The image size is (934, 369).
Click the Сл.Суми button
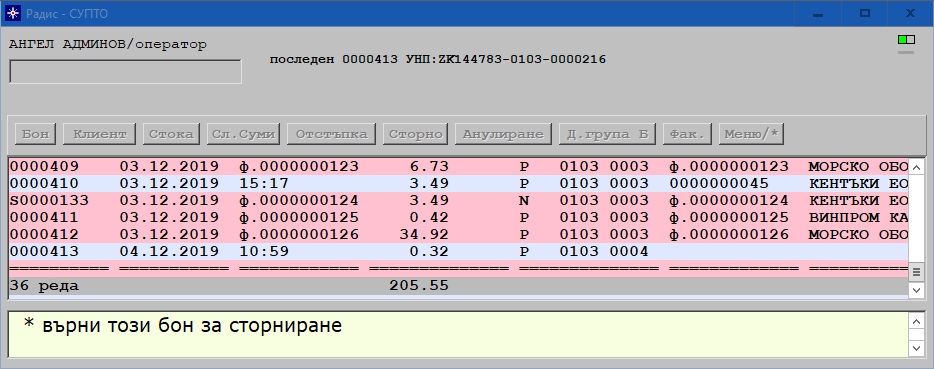pyautogui.click(x=243, y=134)
